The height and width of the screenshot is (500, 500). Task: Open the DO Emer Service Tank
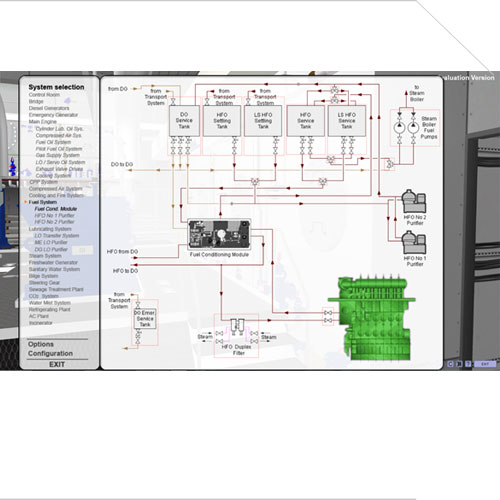click(x=145, y=319)
